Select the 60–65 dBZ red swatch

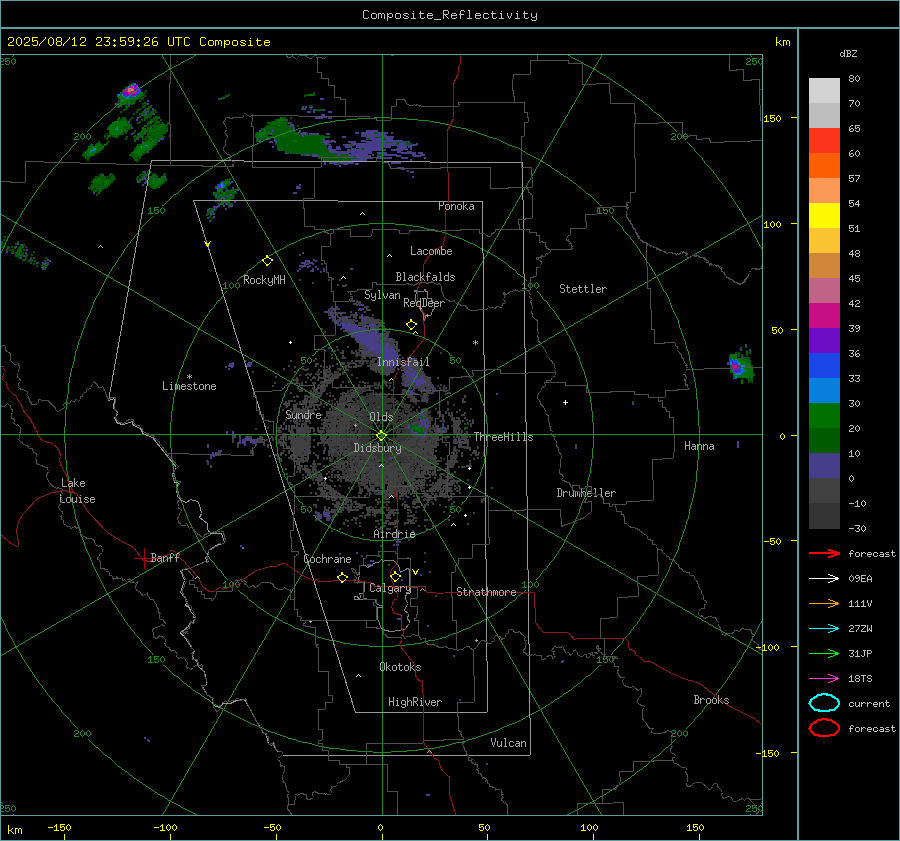[x=824, y=141]
